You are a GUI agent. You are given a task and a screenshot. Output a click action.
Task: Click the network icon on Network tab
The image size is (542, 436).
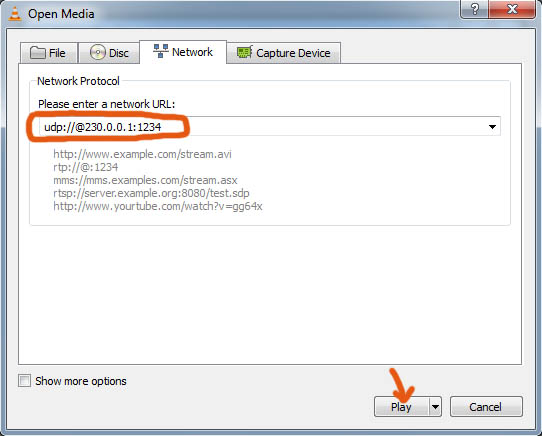[x=161, y=51]
